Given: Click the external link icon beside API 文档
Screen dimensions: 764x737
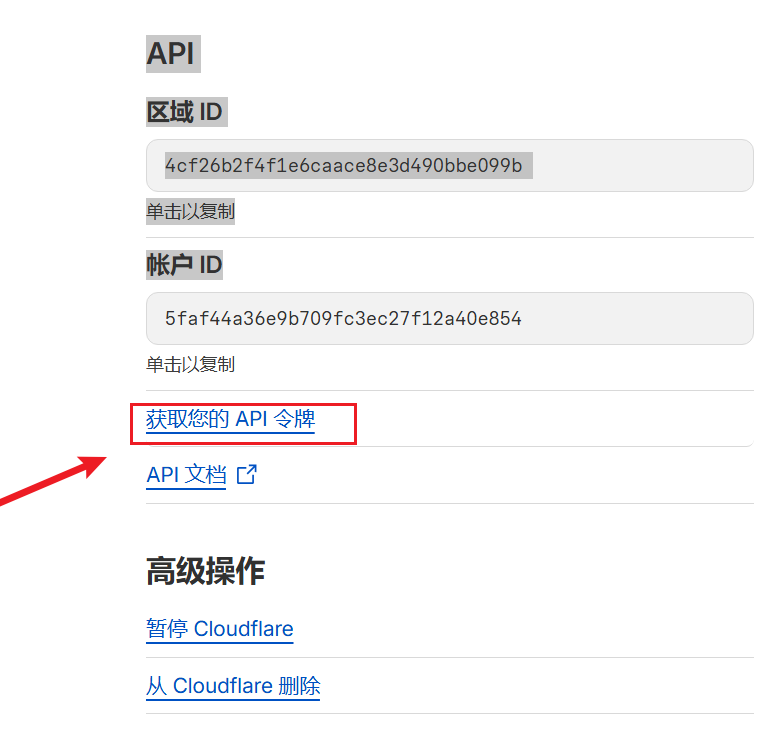Looking at the screenshot, I should (246, 475).
